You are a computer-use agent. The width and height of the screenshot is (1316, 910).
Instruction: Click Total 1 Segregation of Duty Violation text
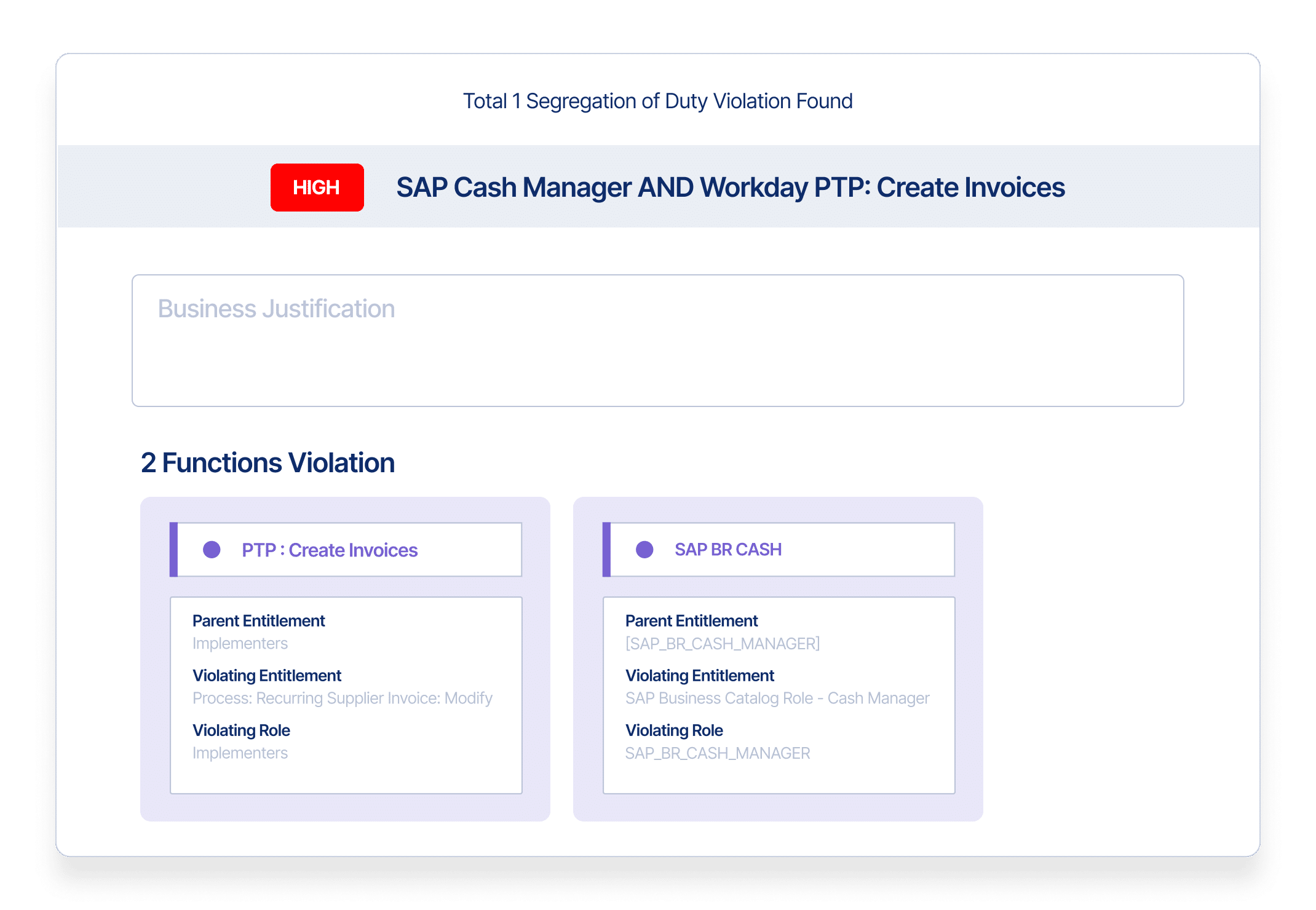657,101
